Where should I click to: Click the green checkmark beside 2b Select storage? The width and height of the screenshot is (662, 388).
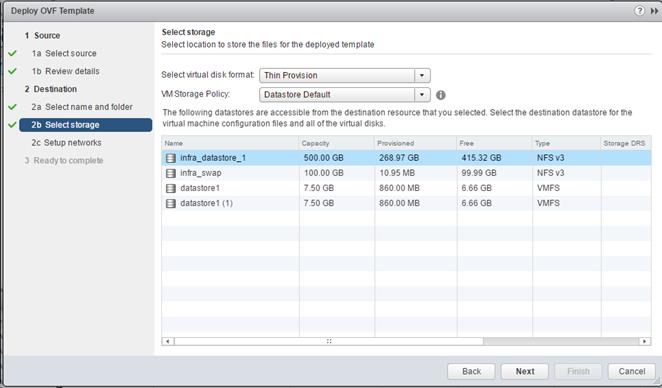click(12, 125)
